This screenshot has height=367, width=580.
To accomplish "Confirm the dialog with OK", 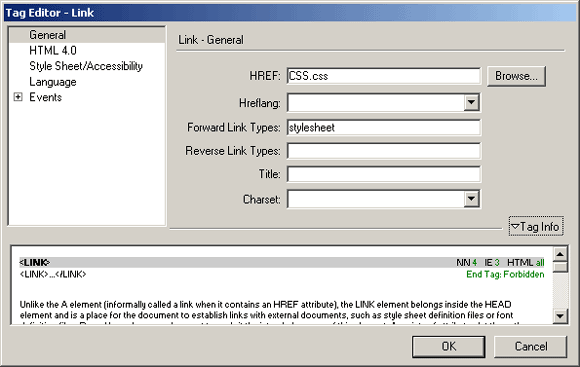I will [x=448, y=347].
